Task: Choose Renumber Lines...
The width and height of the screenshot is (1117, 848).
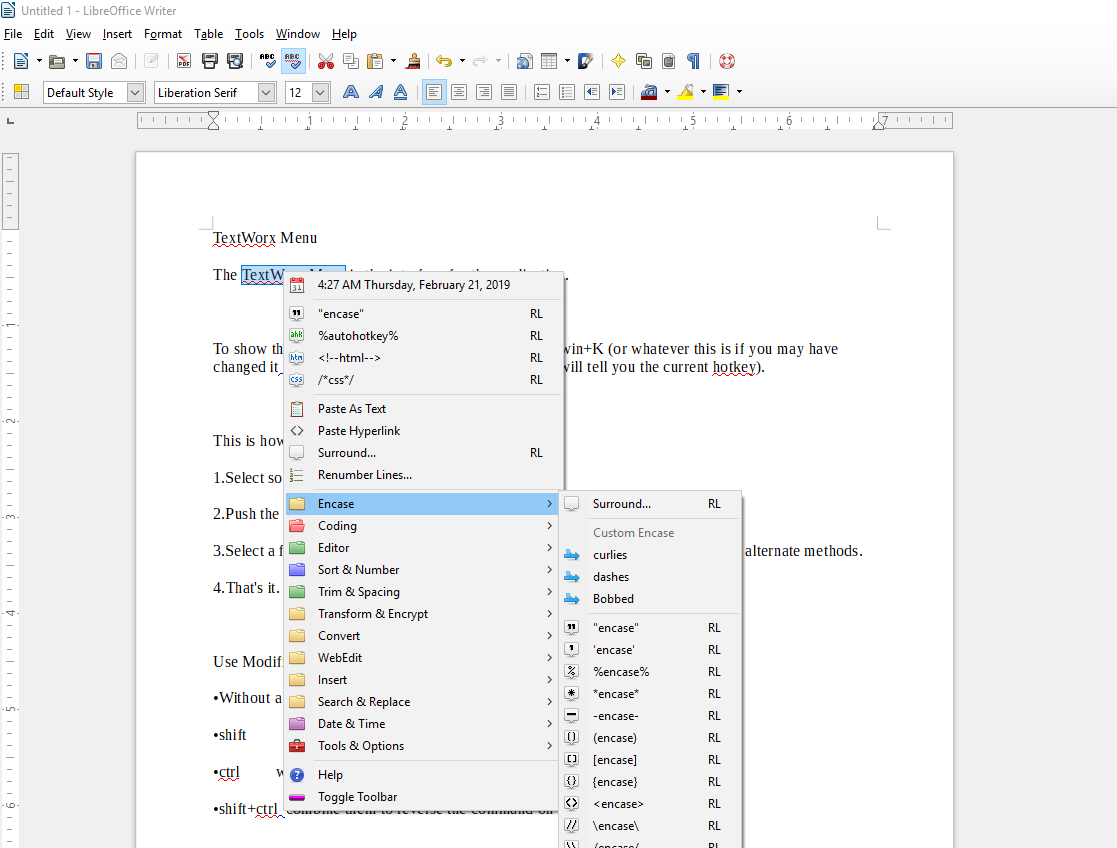Action: point(423,475)
